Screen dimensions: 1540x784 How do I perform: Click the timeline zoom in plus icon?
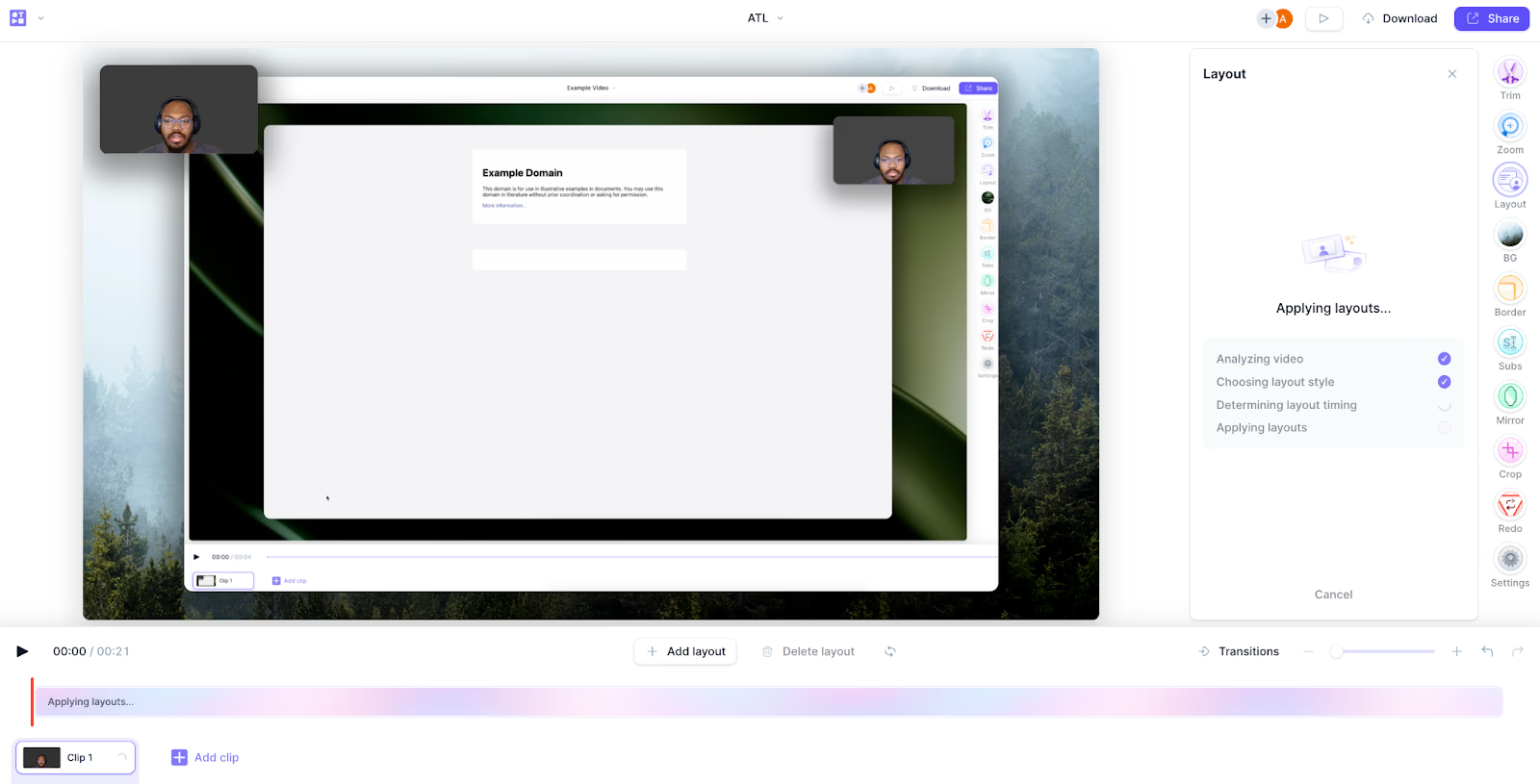click(x=1456, y=651)
